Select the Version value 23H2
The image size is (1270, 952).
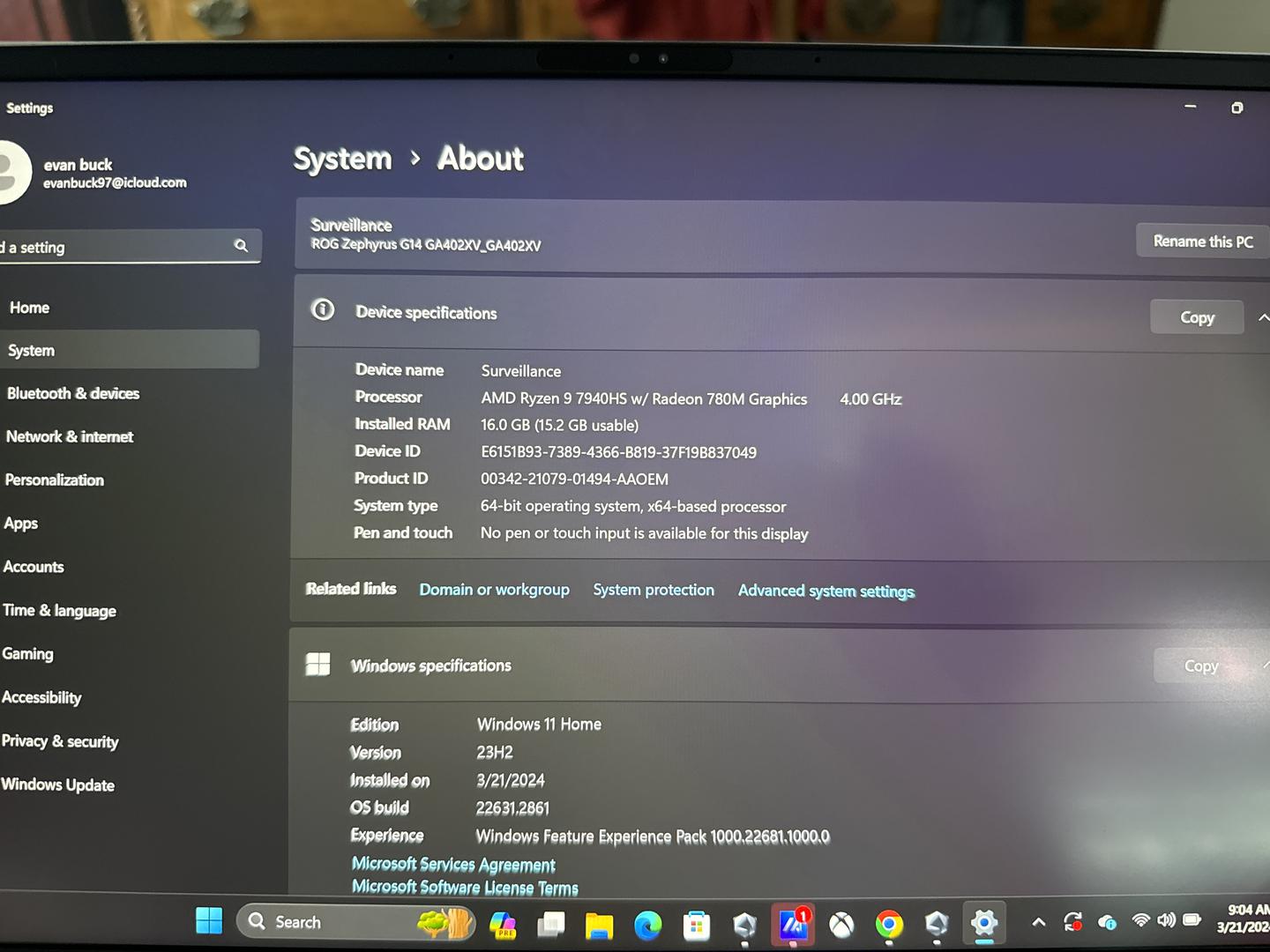click(x=495, y=753)
